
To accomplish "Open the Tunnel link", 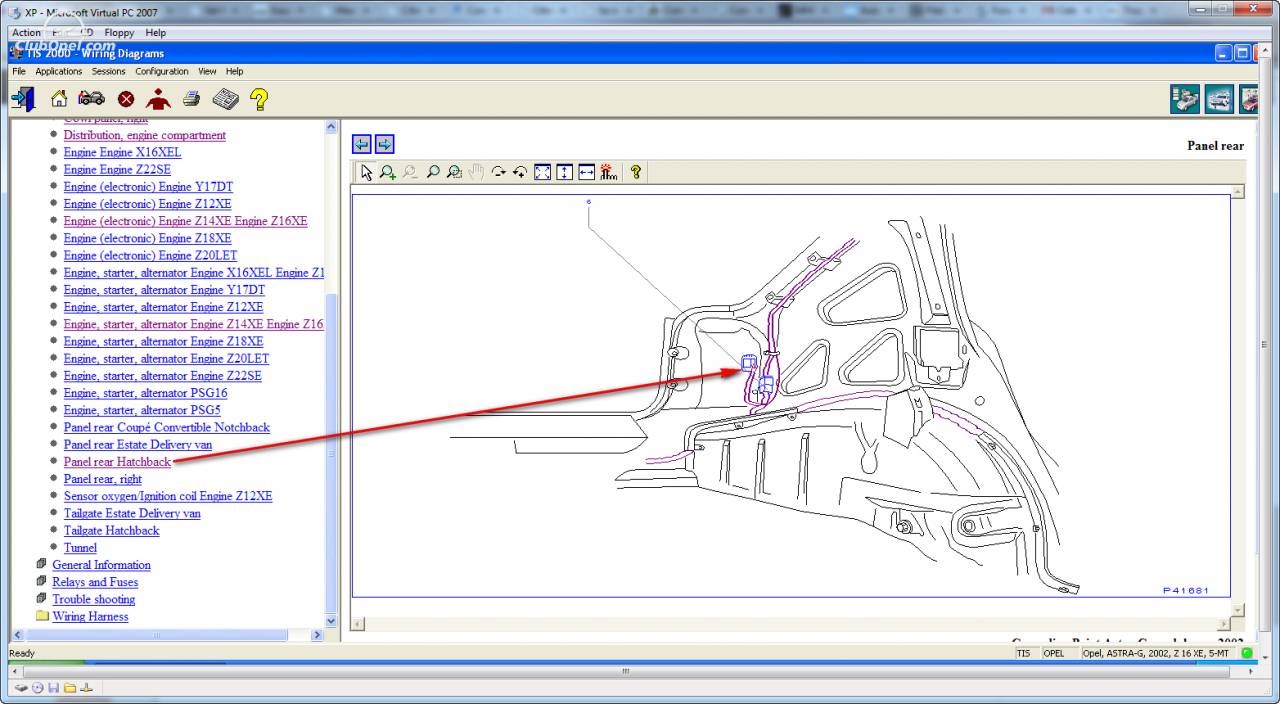I will click(x=80, y=548).
